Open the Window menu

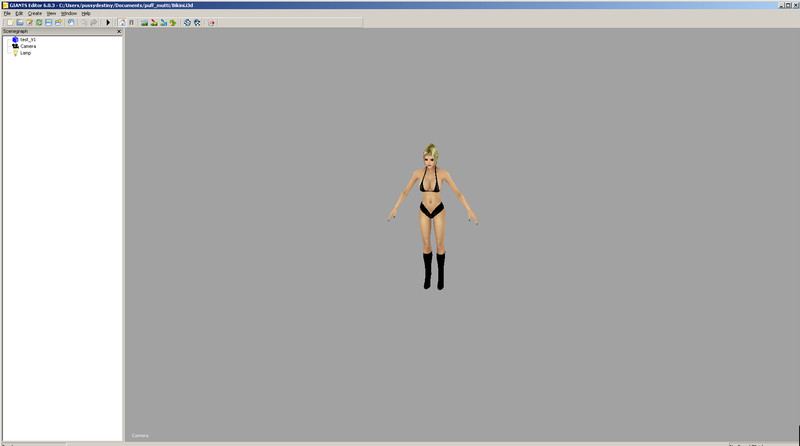[x=68, y=13]
